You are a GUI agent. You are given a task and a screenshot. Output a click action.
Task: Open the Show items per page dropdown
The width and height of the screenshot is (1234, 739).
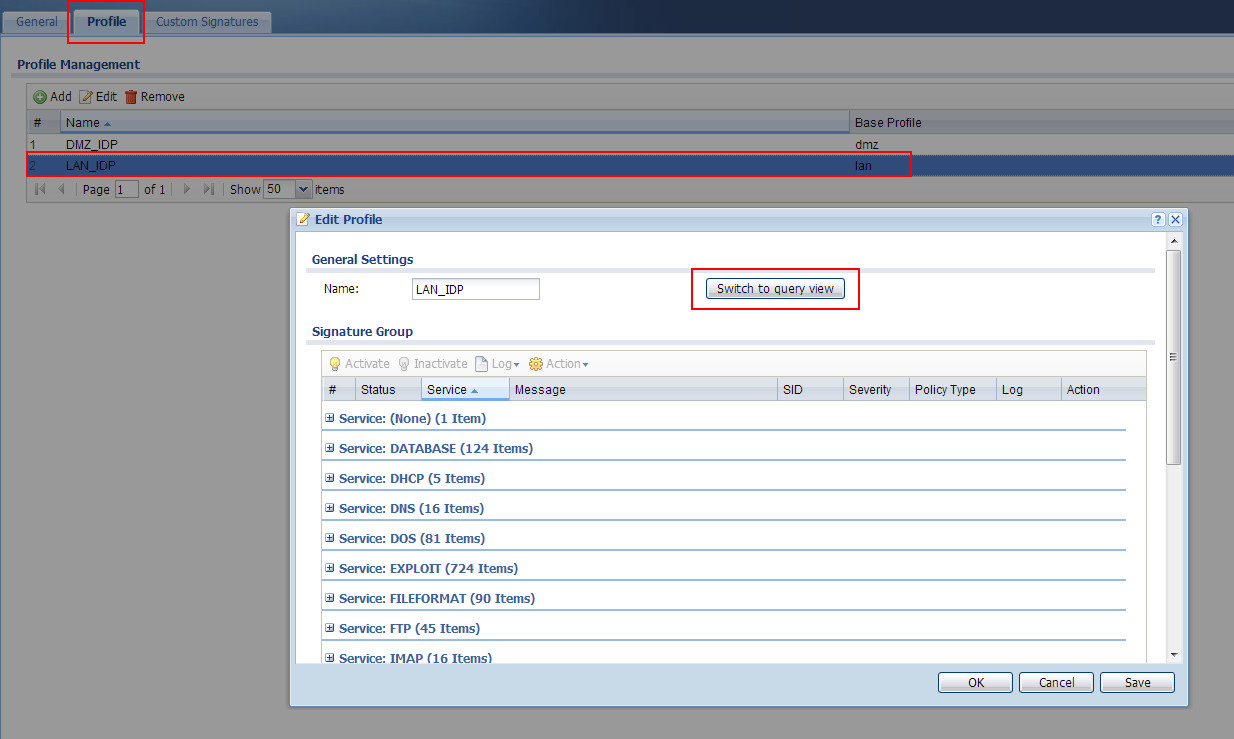click(304, 189)
